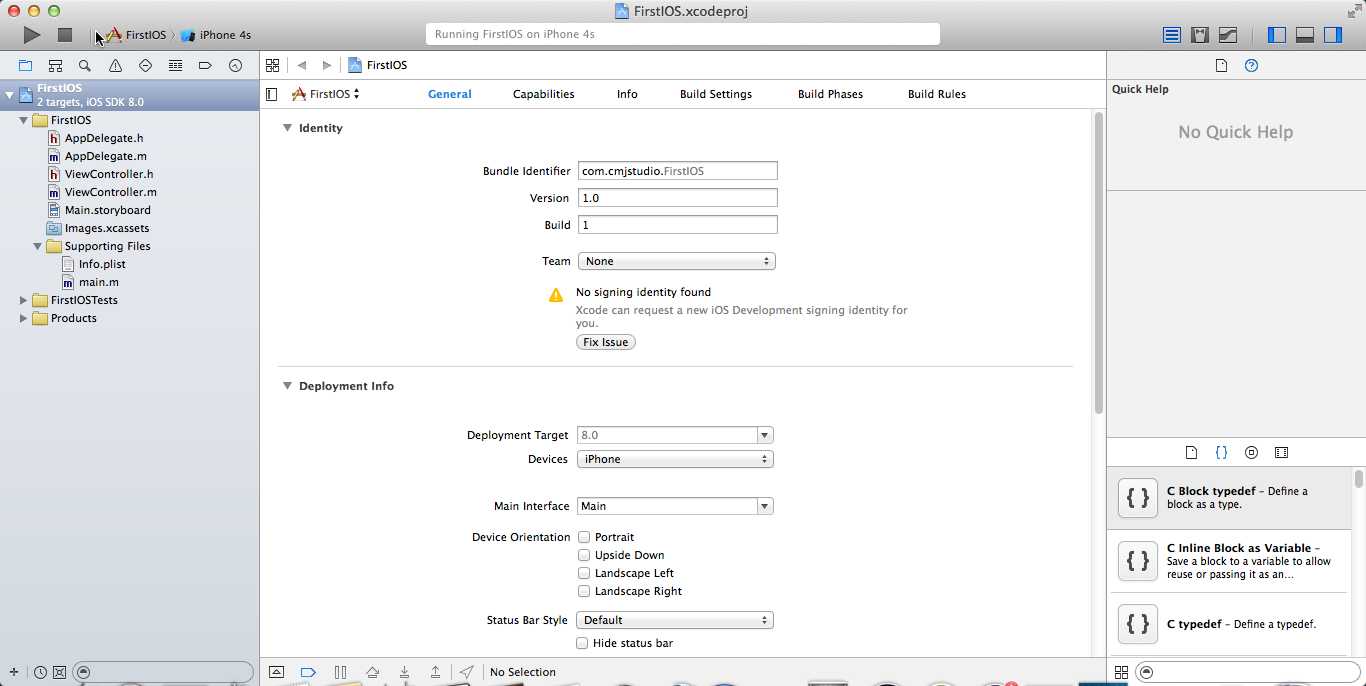Expand the FirstIOSTests folder

[x=23, y=300]
